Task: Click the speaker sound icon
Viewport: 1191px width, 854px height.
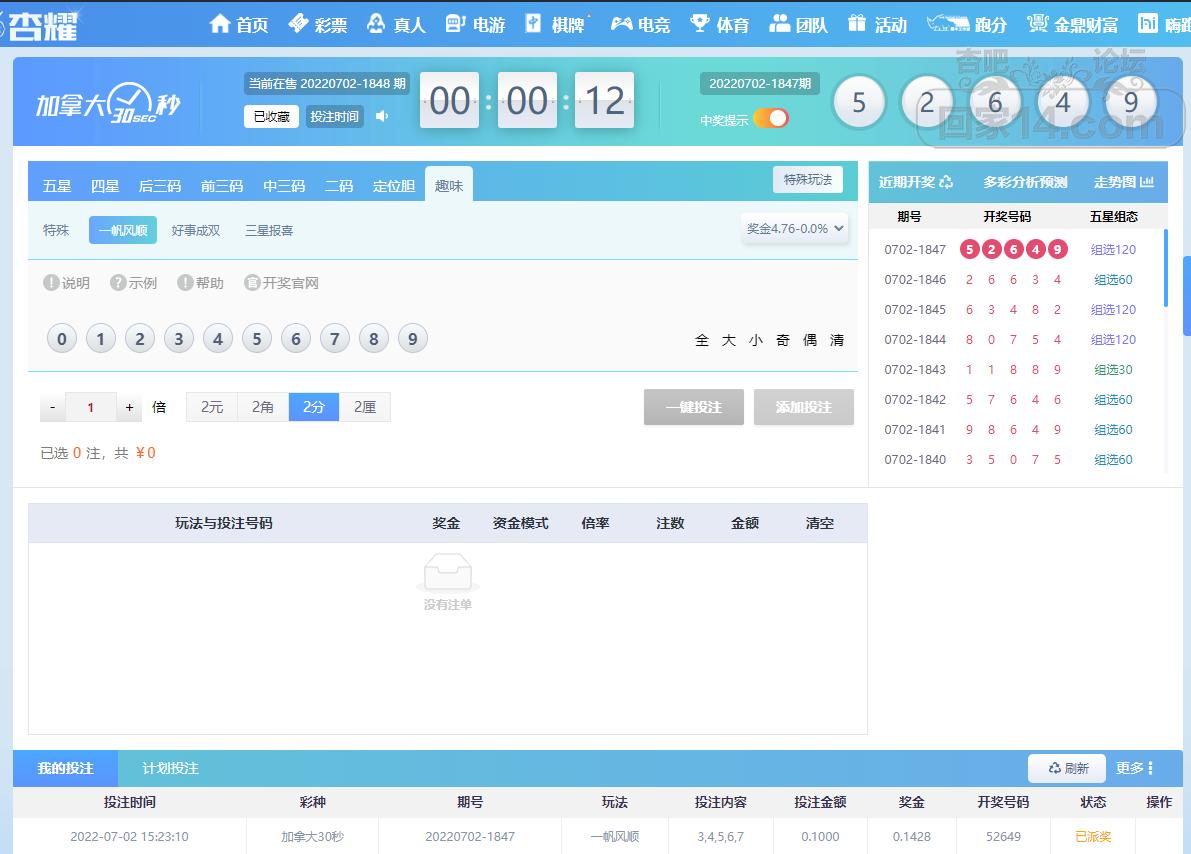Action: point(381,116)
